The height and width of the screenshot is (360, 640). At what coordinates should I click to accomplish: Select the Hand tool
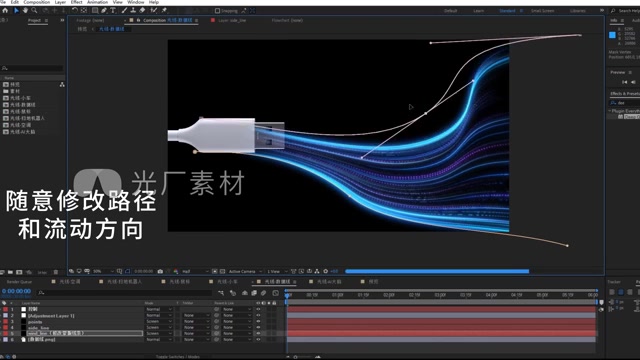(25, 10)
